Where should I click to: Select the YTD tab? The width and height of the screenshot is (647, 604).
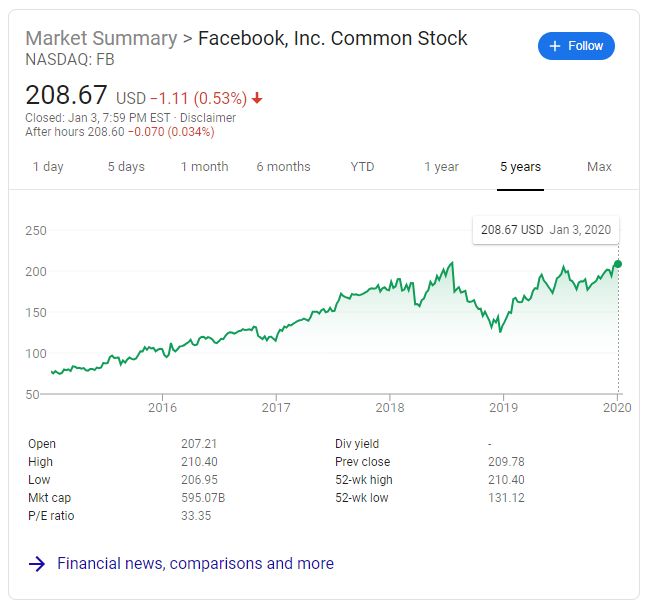pos(362,167)
